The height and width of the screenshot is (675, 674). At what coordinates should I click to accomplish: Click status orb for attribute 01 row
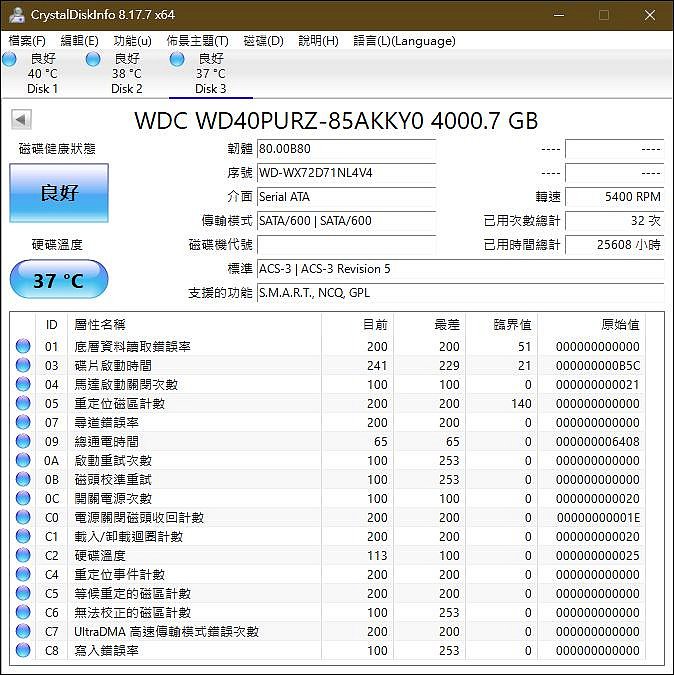coord(23,346)
